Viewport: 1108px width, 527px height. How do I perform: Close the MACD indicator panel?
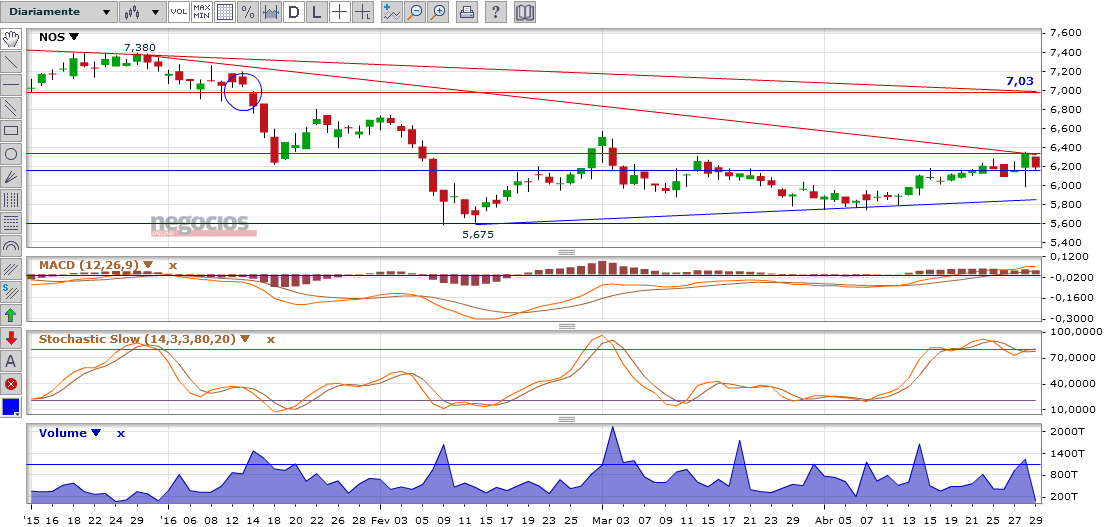click(x=172, y=265)
